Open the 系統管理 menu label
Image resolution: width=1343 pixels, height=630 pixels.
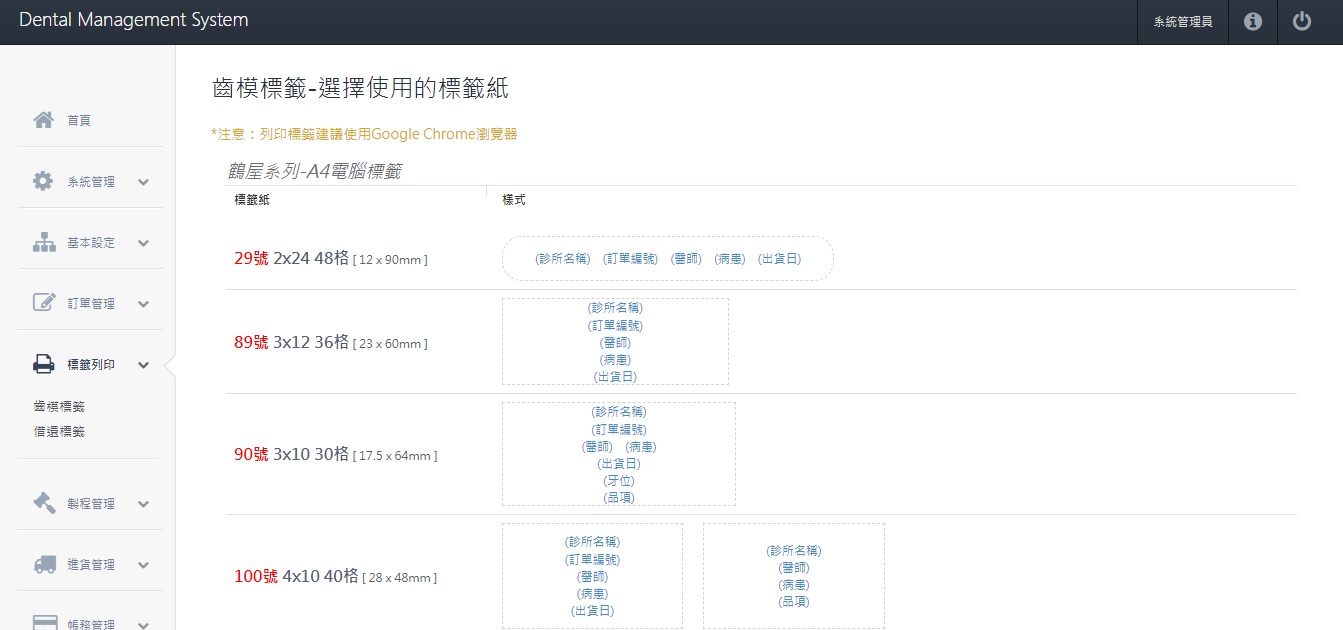click(91, 182)
